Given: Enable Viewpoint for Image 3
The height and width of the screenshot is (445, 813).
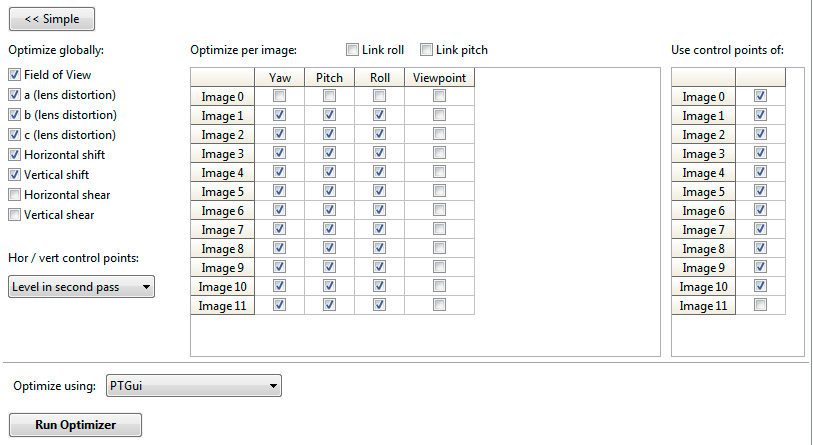Looking at the screenshot, I should click(x=439, y=153).
